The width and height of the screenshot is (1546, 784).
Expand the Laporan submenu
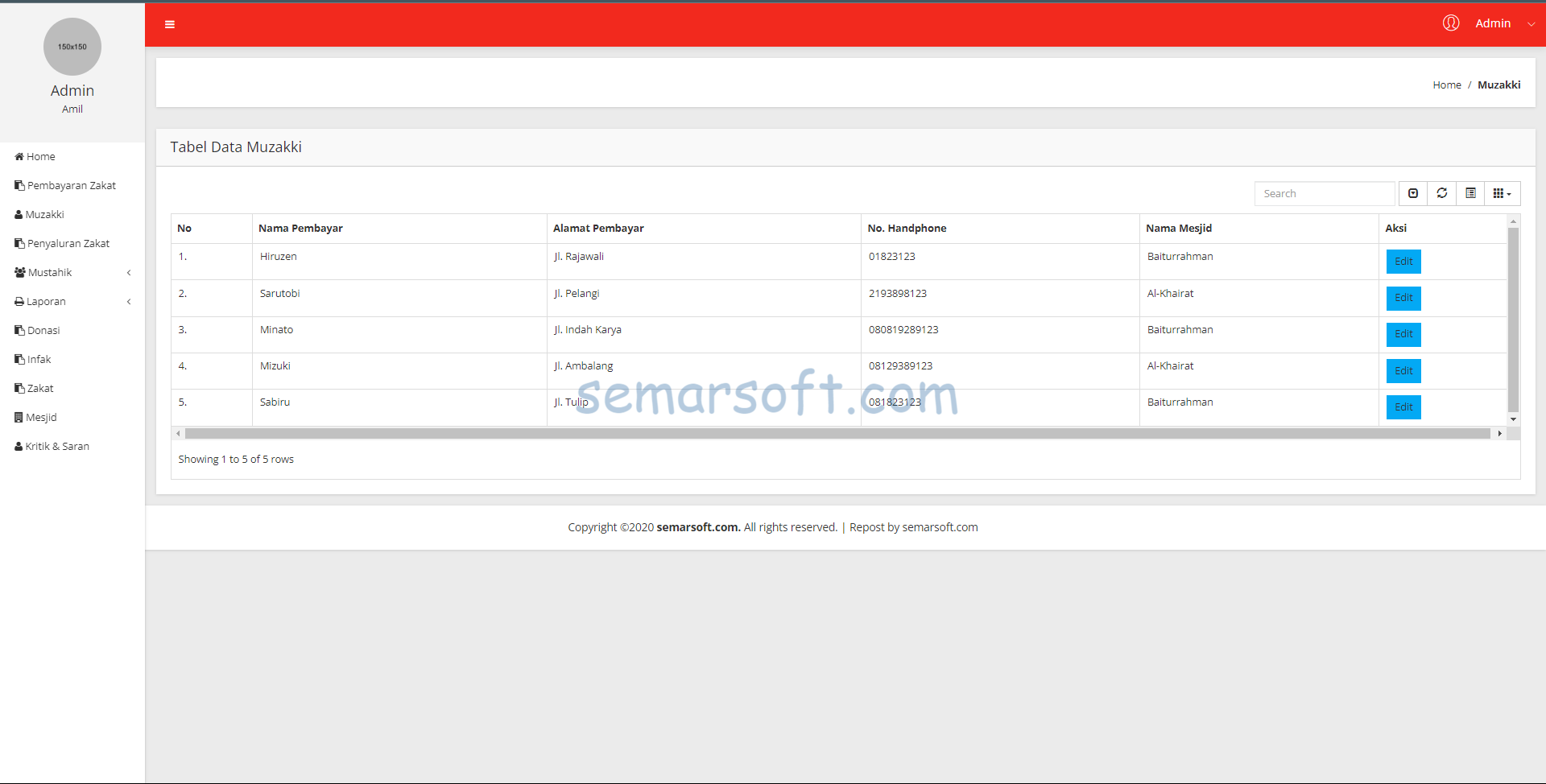coord(45,301)
